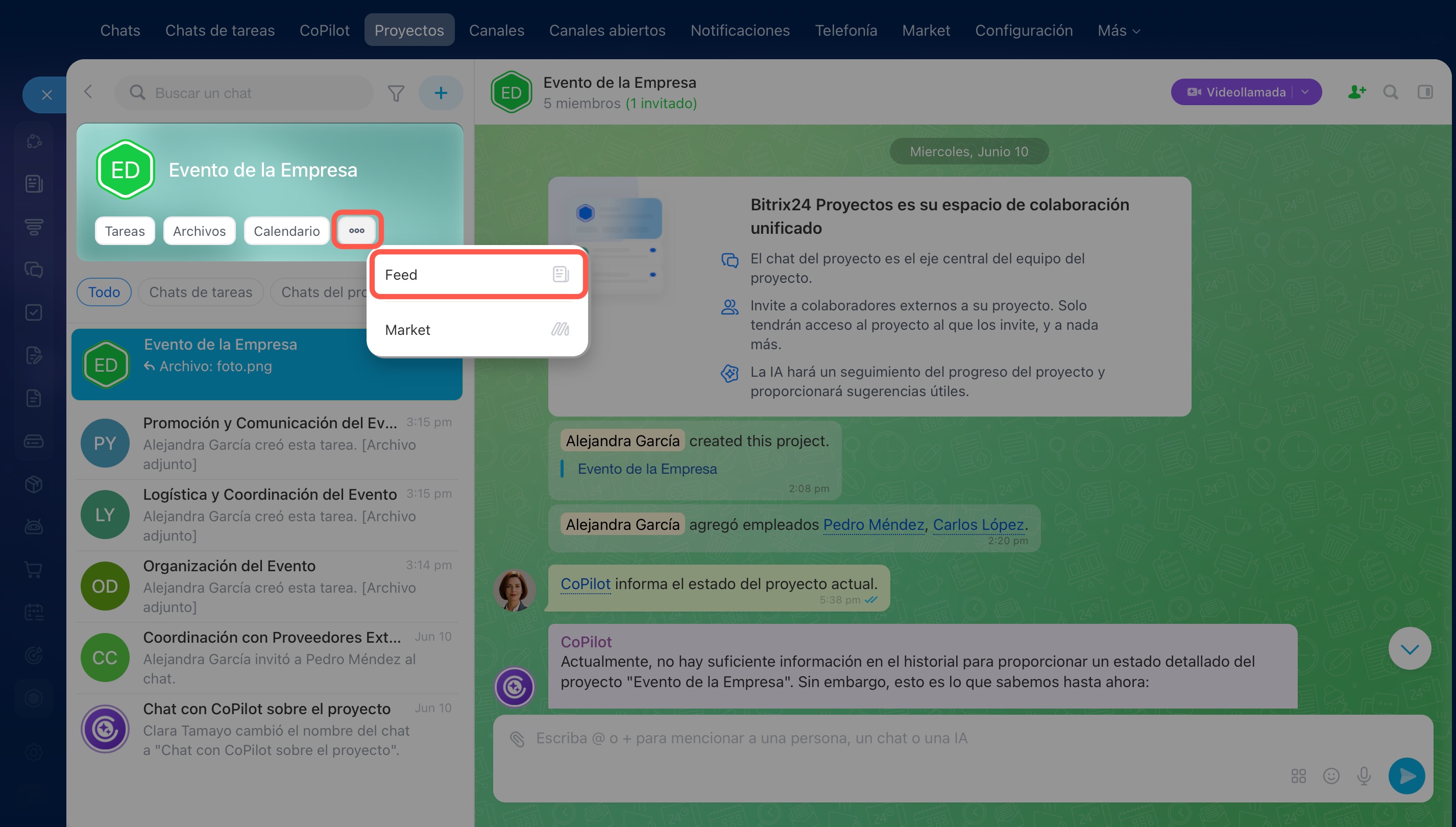Search within the chat using magnifier icon
Screen dimensions: 1456x827
click(x=1391, y=92)
